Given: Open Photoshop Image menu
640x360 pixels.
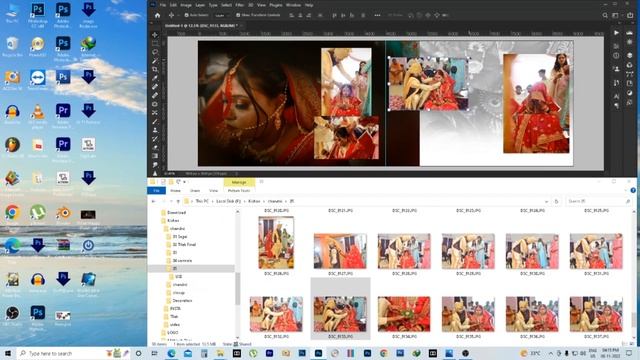Looking at the screenshot, I should point(186,5).
